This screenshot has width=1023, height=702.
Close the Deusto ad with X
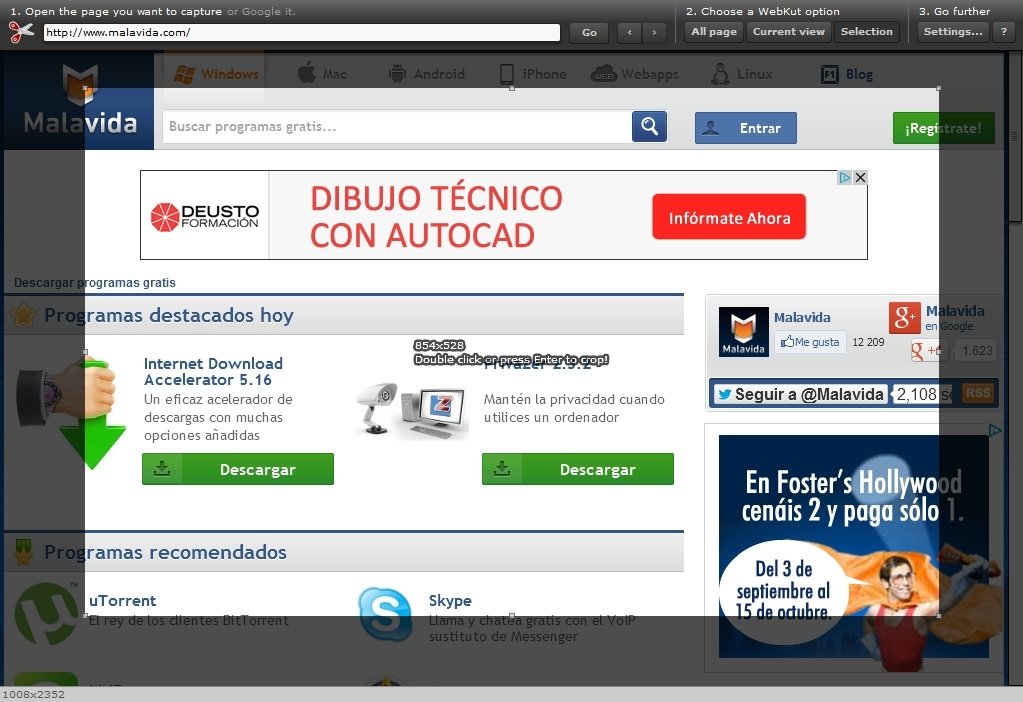point(861,177)
